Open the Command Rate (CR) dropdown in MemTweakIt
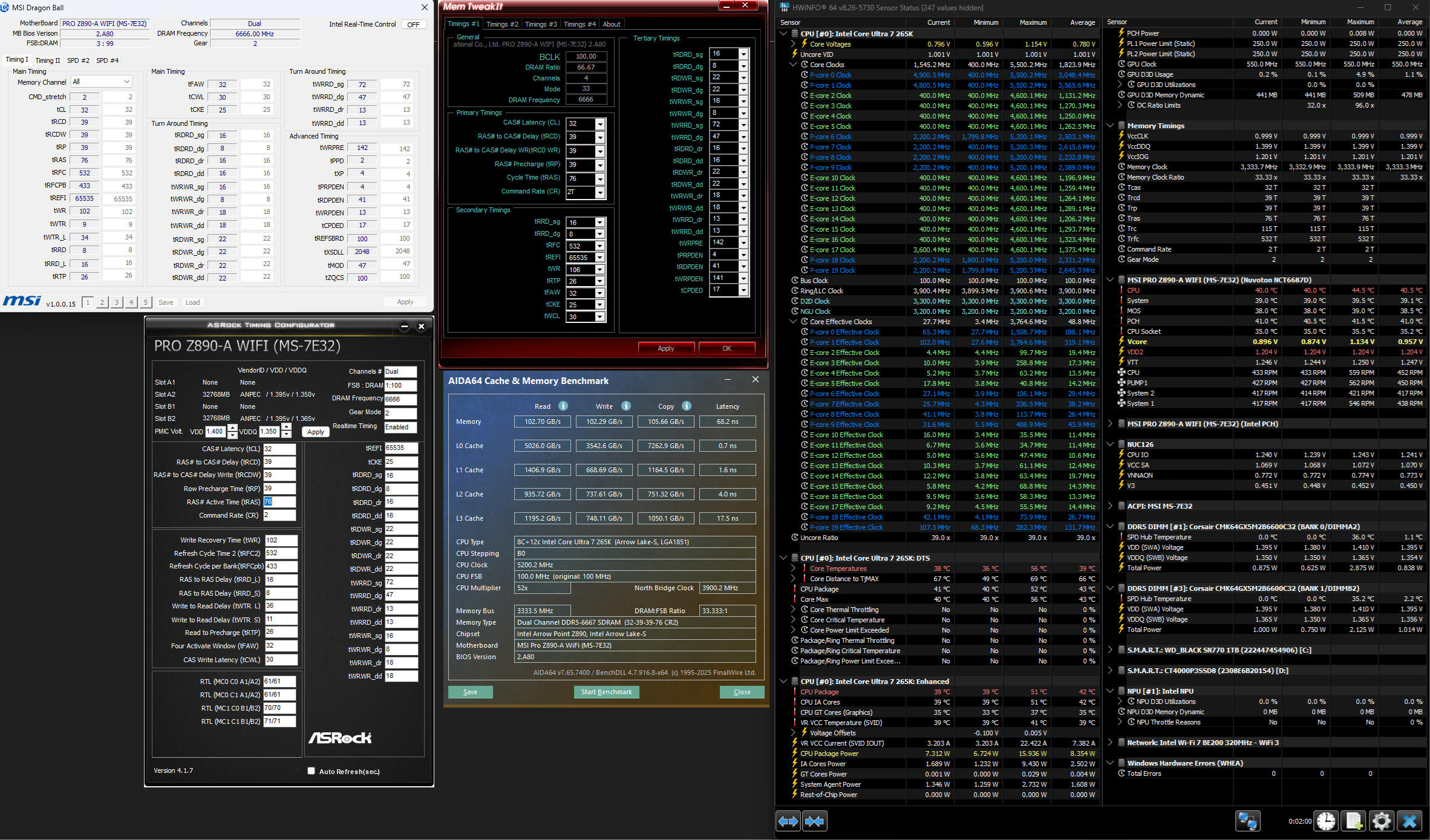 [600, 193]
